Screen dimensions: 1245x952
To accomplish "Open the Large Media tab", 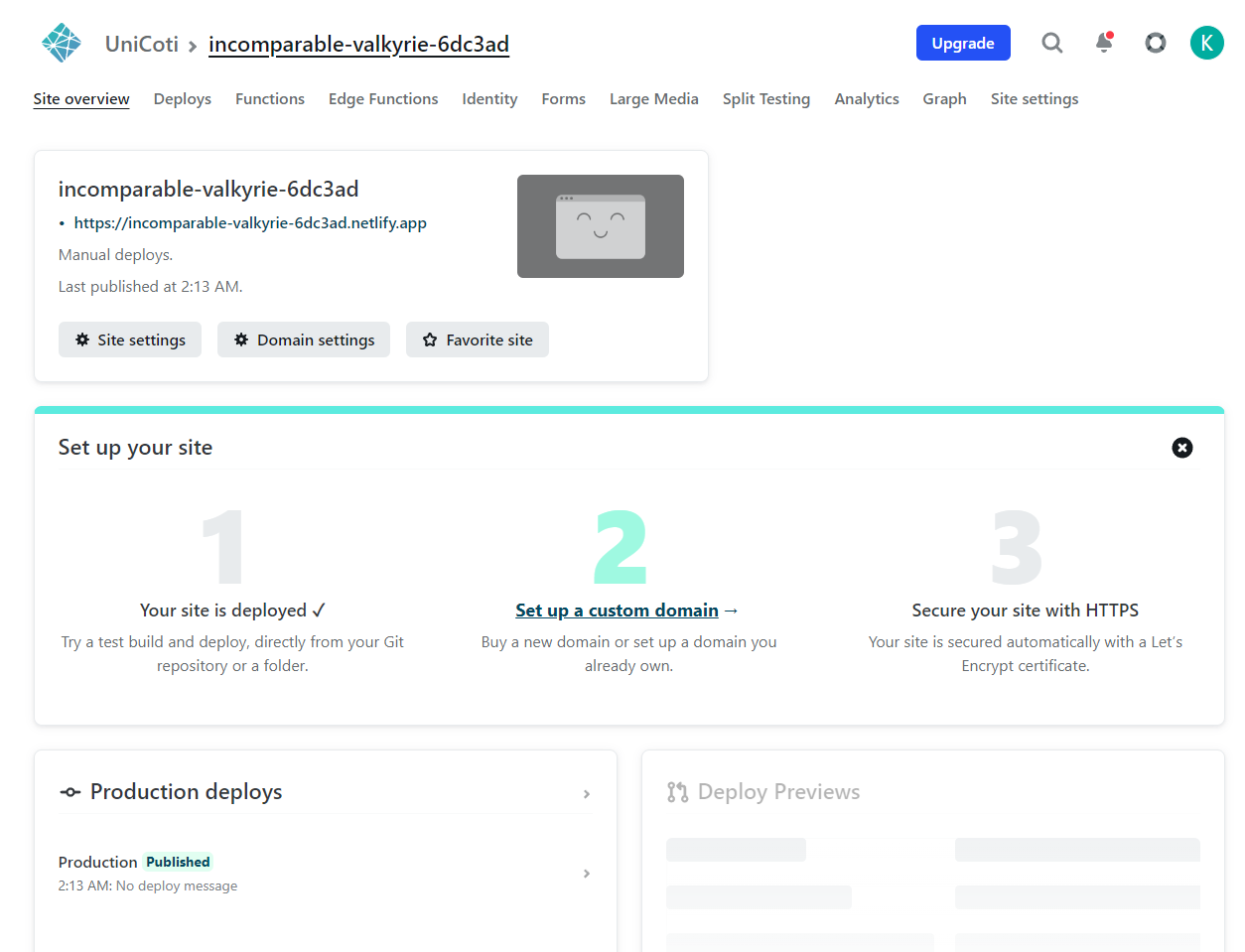I will point(654,99).
